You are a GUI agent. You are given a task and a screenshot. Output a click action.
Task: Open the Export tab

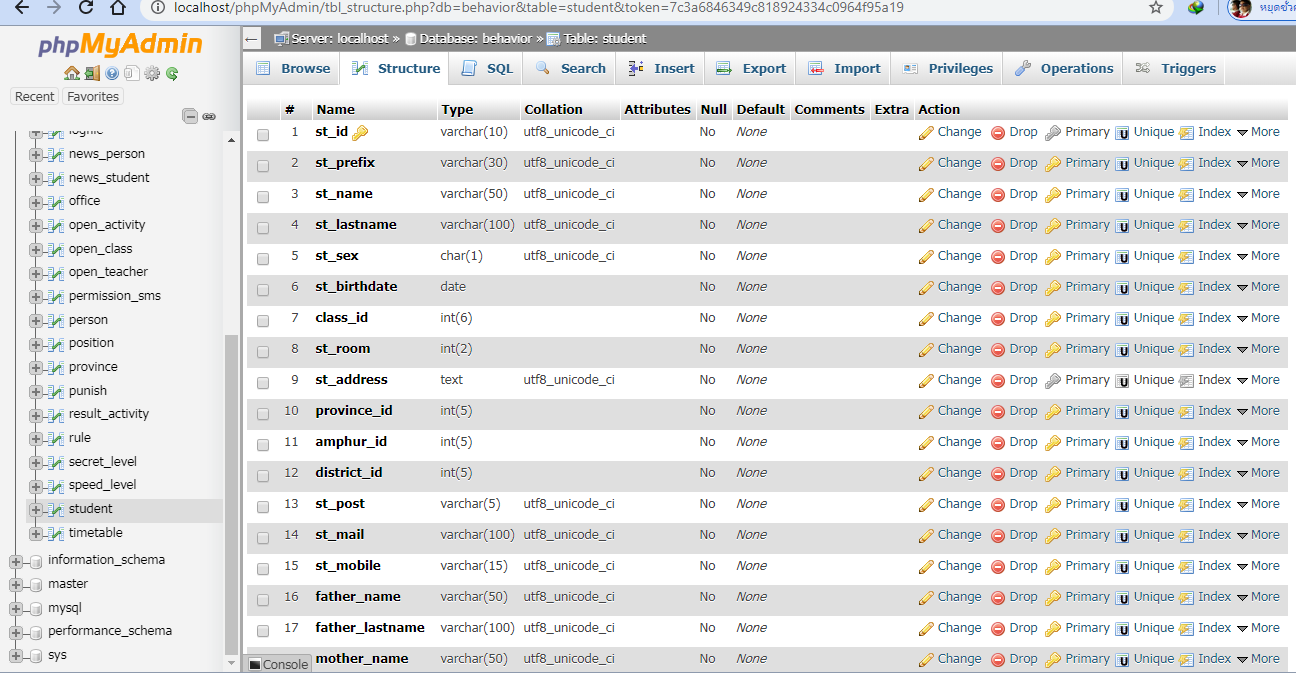(751, 69)
